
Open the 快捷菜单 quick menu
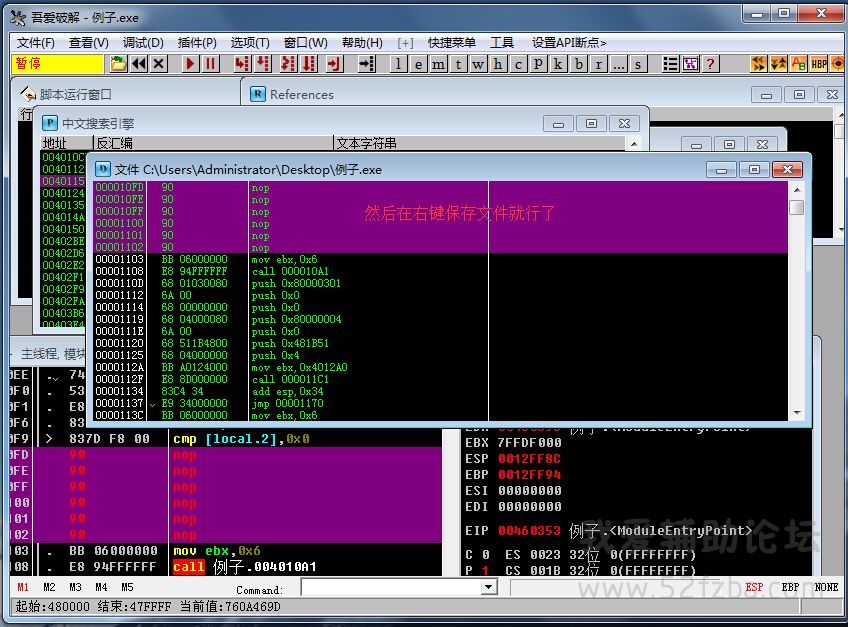451,42
